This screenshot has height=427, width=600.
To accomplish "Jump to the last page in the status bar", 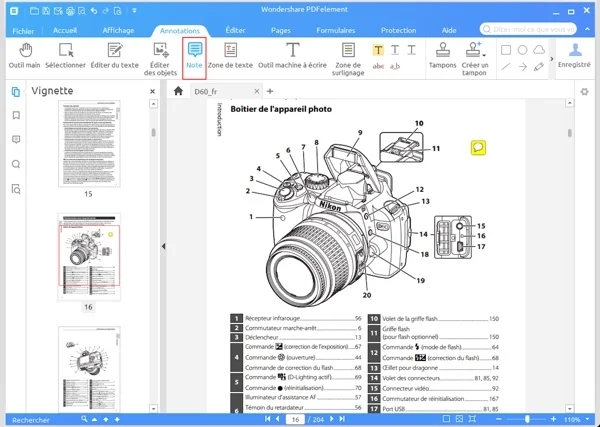I will point(342,419).
